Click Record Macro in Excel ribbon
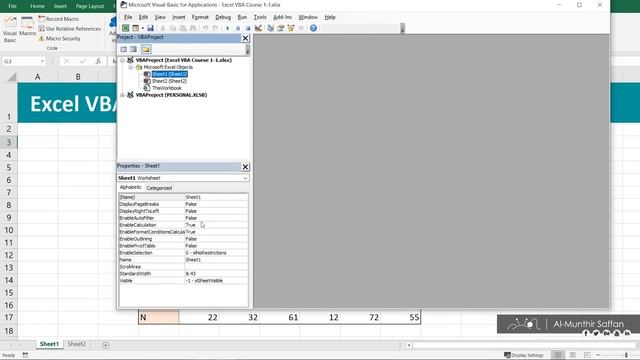This screenshot has height=360, width=640. coord(58,19)
